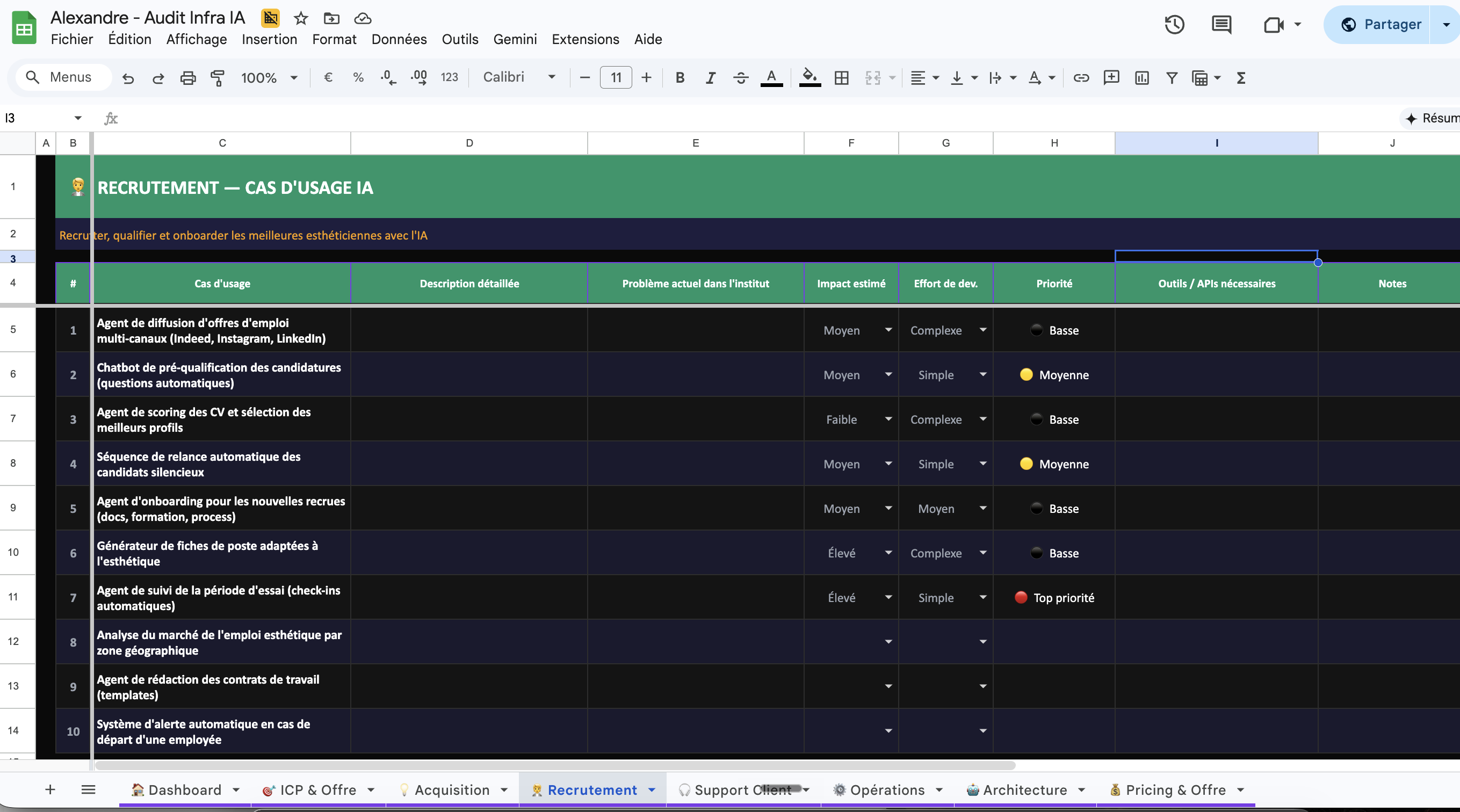Decrease the font size

click(x=585, y=78)
